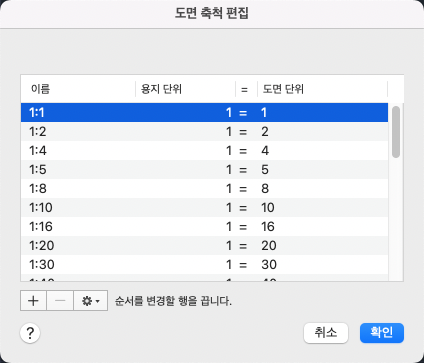
Task: Select the 1:8 scale row
Action: (x=204, y=189)
